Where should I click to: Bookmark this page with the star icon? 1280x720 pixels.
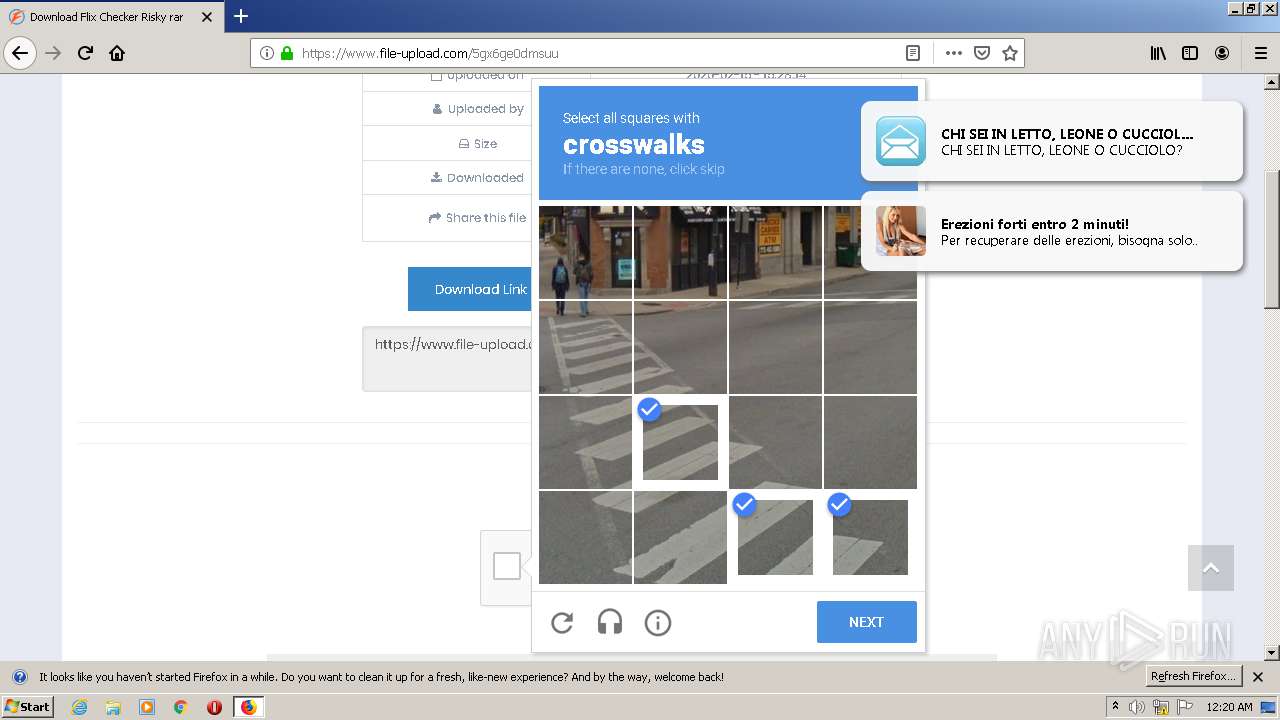coord(1010,53)
